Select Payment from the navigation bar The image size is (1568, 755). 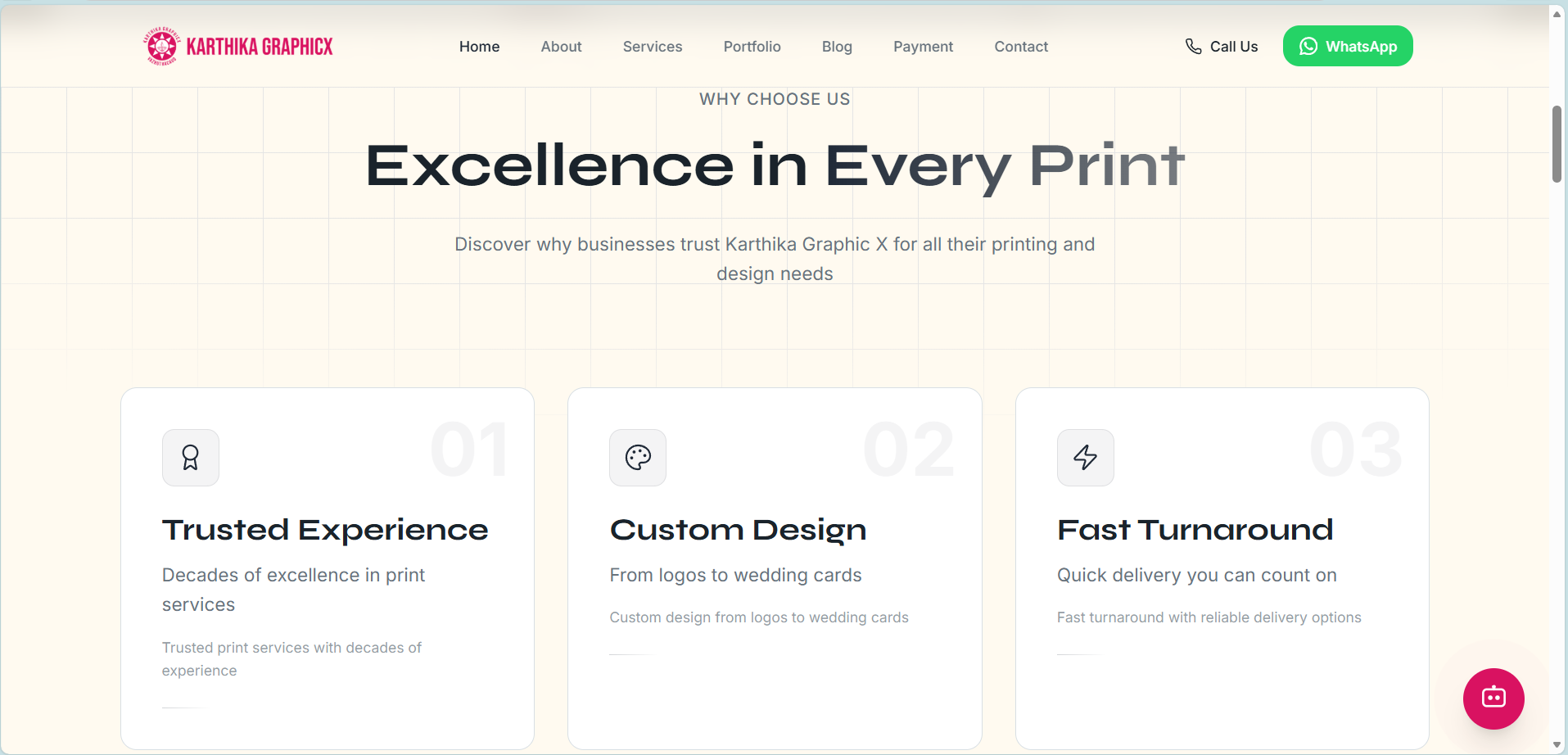pyautogui.click(x=923, y=47)
